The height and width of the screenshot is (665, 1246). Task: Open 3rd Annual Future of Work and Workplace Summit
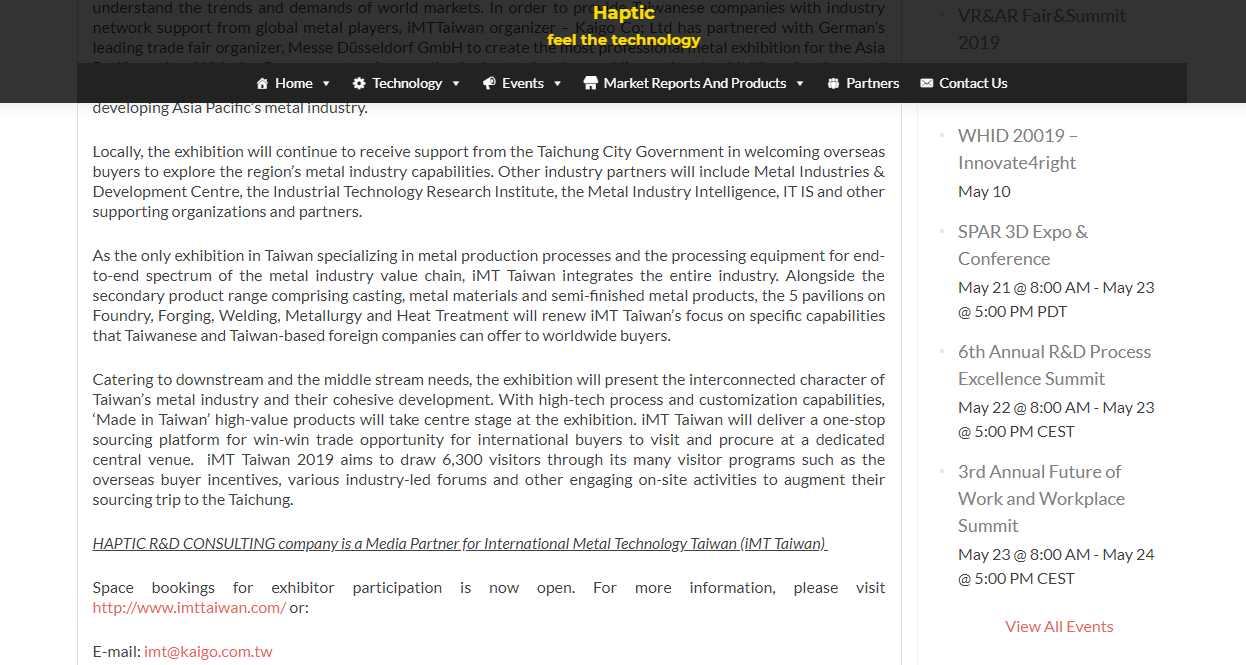click(1041, 498)
